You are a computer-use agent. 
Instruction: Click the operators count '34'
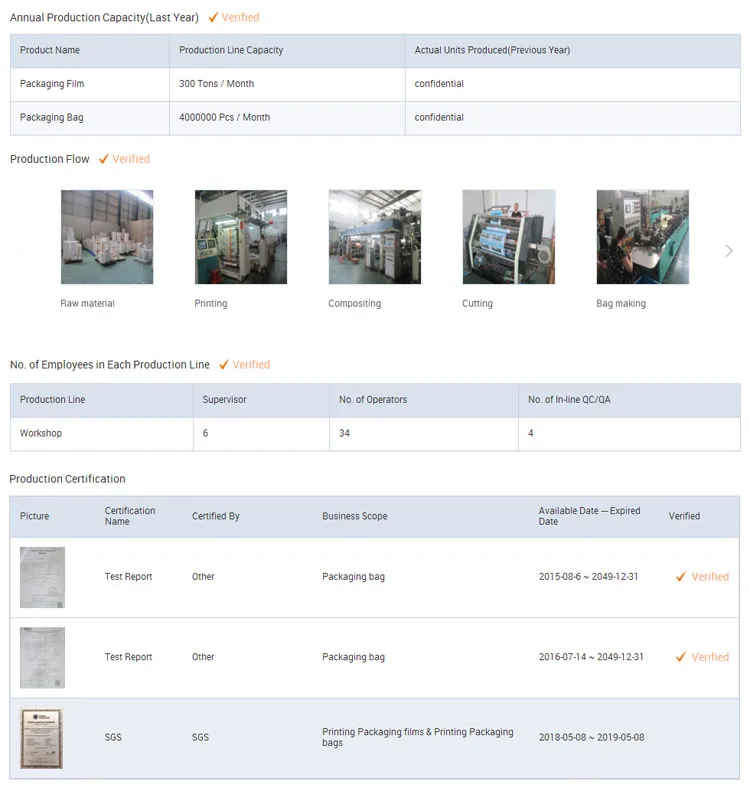click(x=344, y=433)
